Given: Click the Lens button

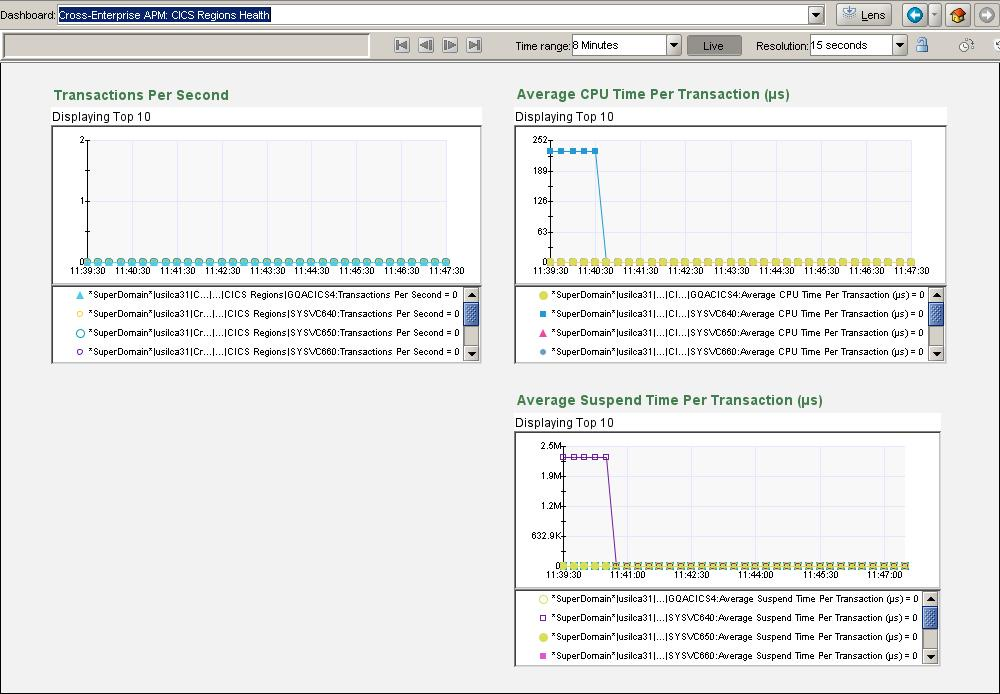Looking at the screenshot, I should coord(864,15).
